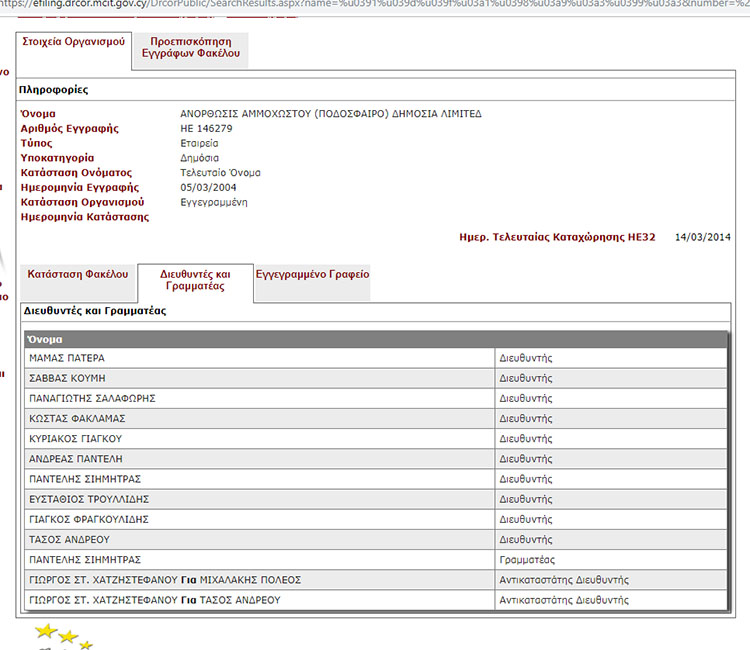The image size is (750, 650).
Task: Click the last filing date 14/03/2014
Action: pos(703,237)
